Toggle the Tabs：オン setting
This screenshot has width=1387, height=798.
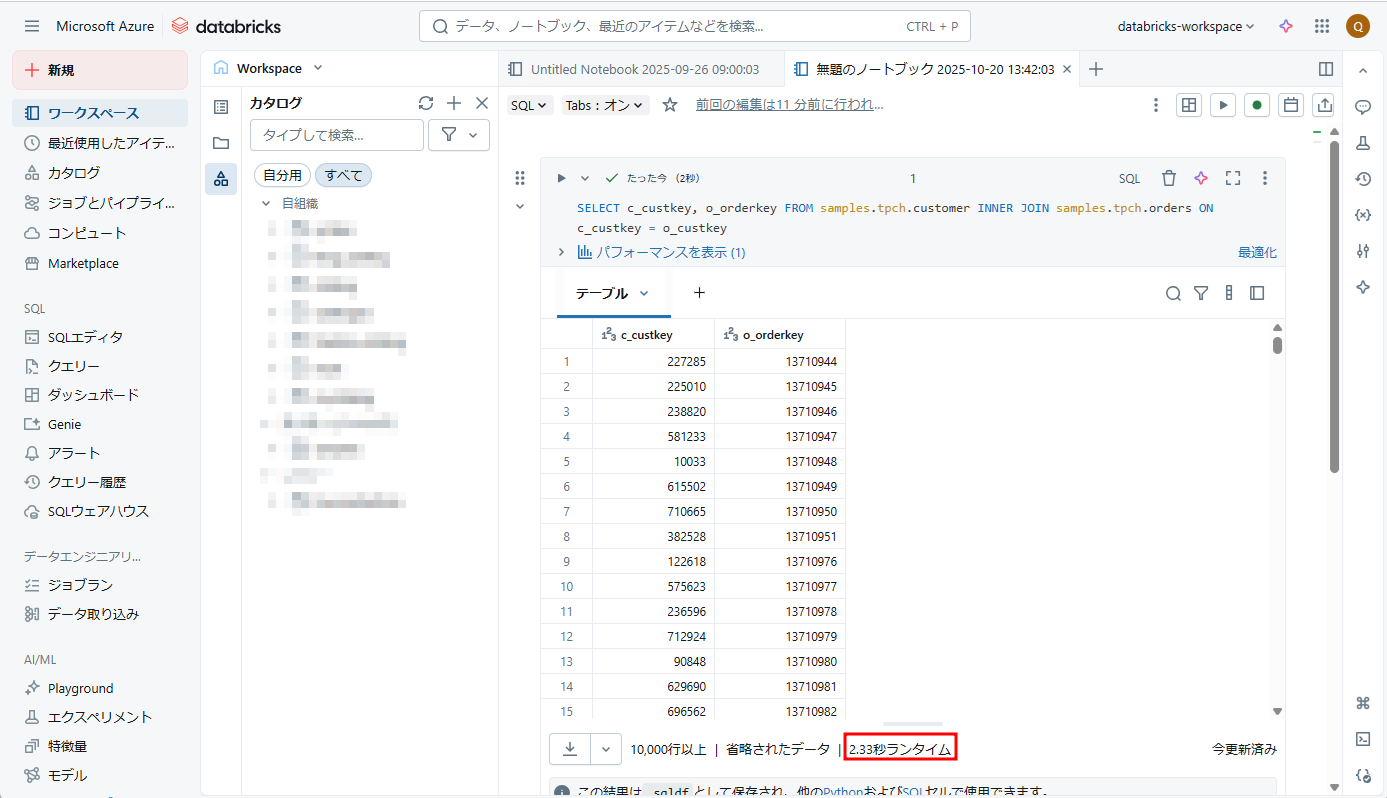[605, 105]
